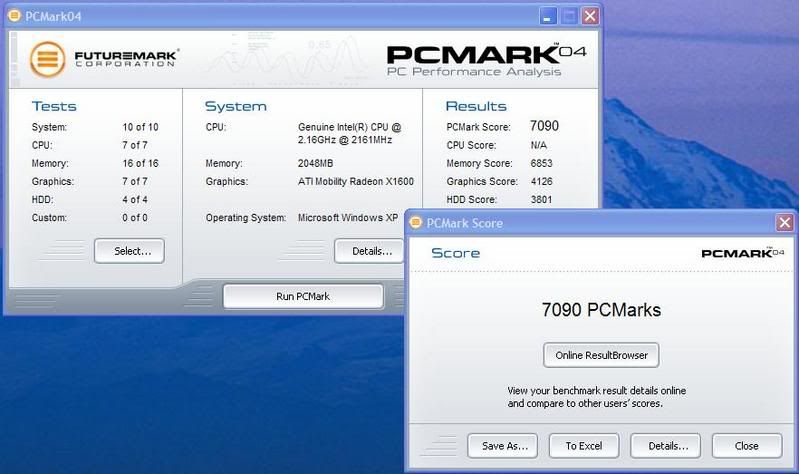Close the PCMark Score dialog via X
Viewport: 799px width, 474px height.
[x=785, y=223]
